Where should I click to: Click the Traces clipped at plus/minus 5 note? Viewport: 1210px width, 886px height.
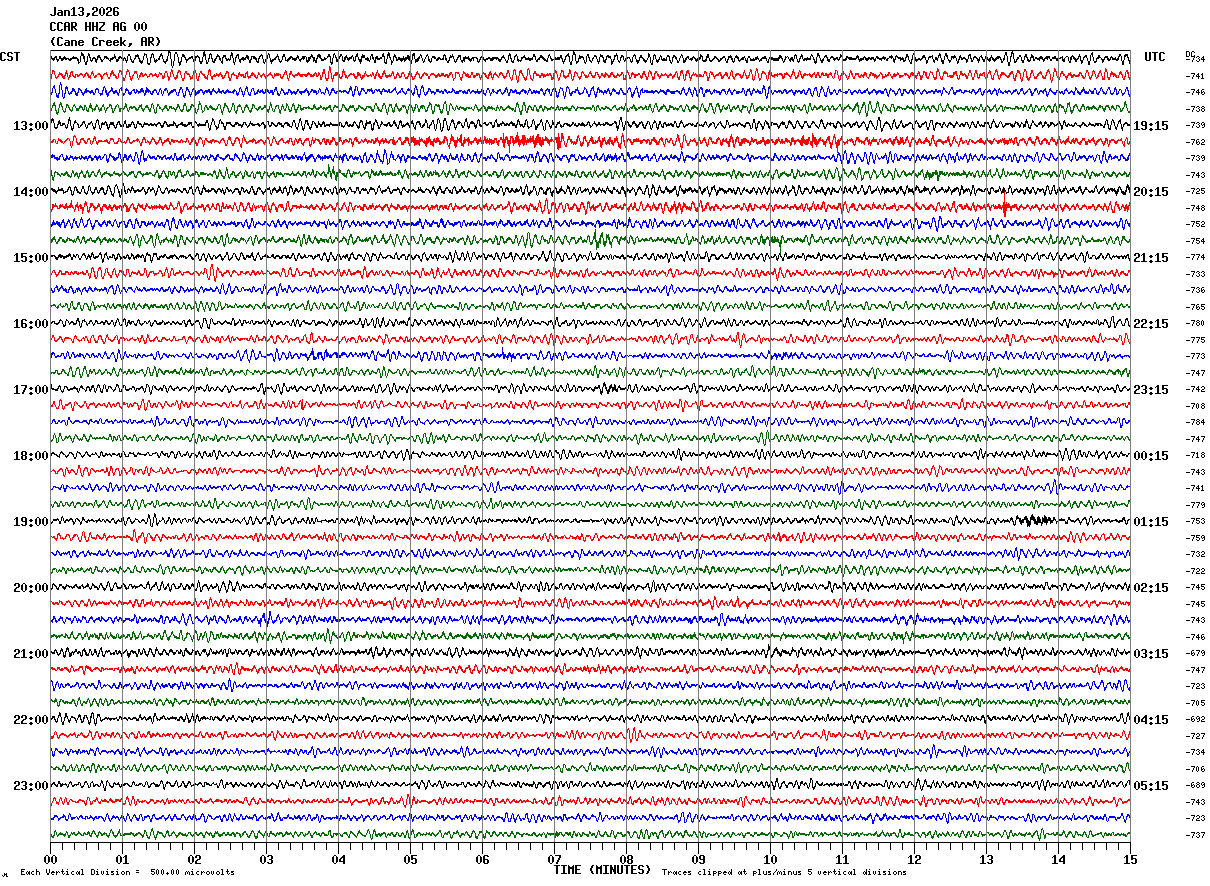(784, 873)
